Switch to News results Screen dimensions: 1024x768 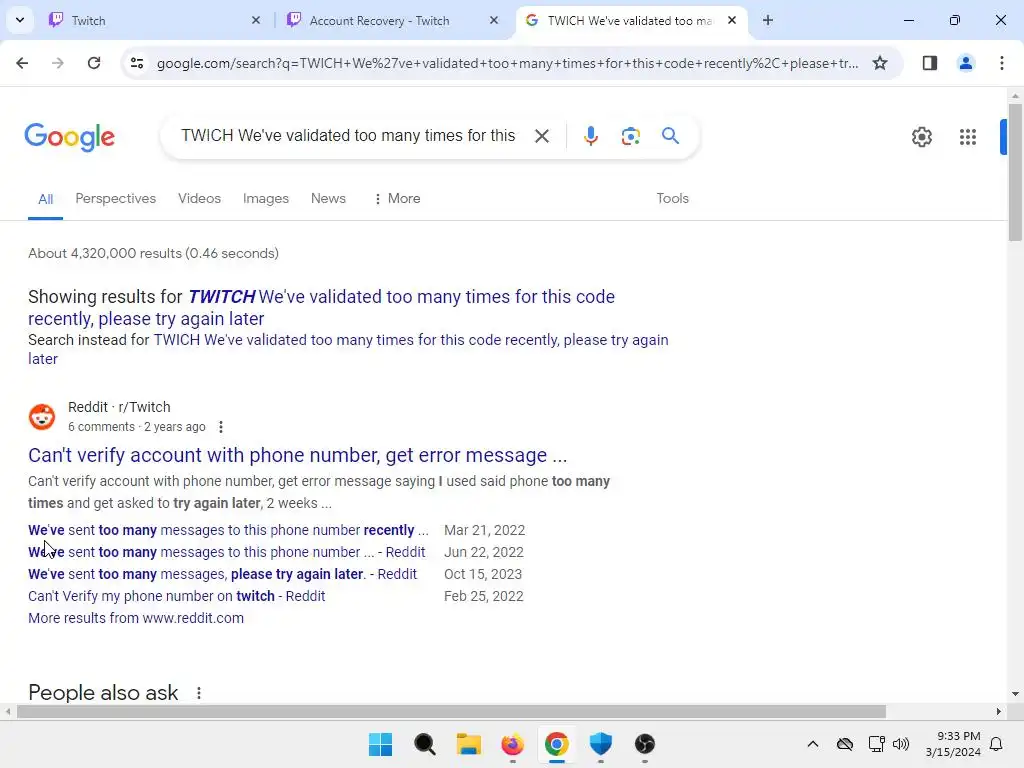click(328, 199)
